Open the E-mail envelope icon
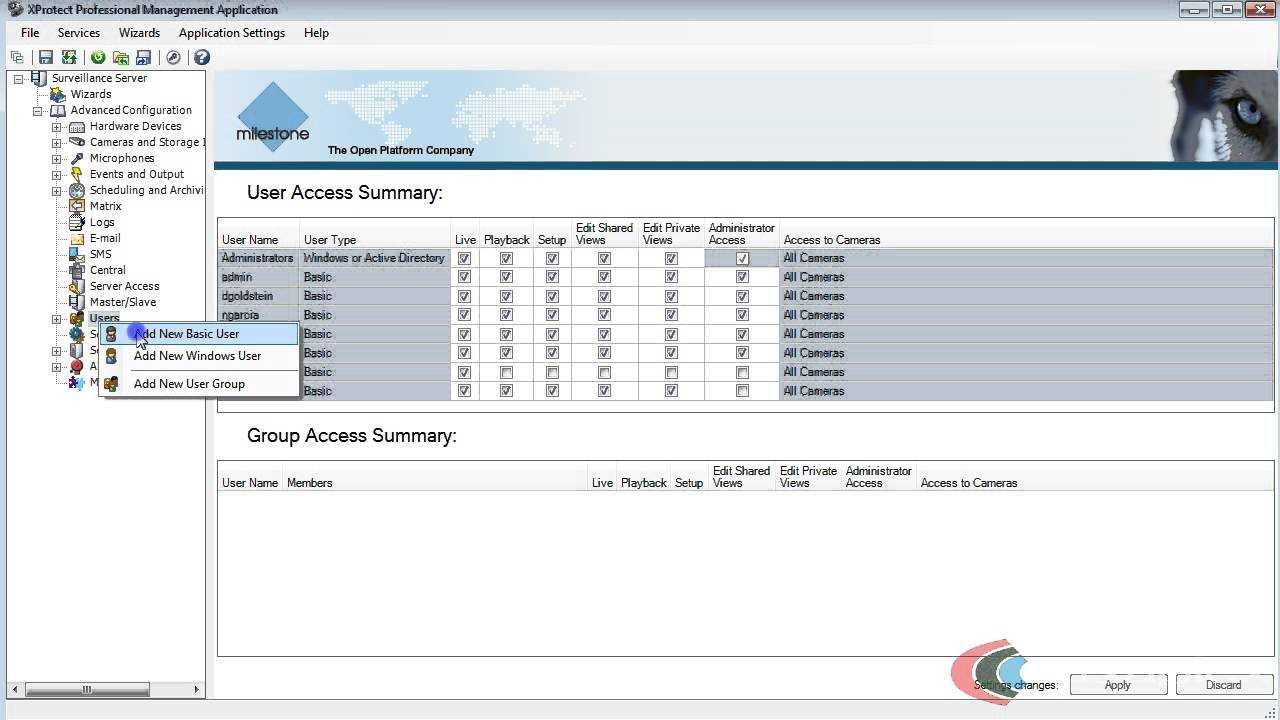1280x720 pixels. 77,238
